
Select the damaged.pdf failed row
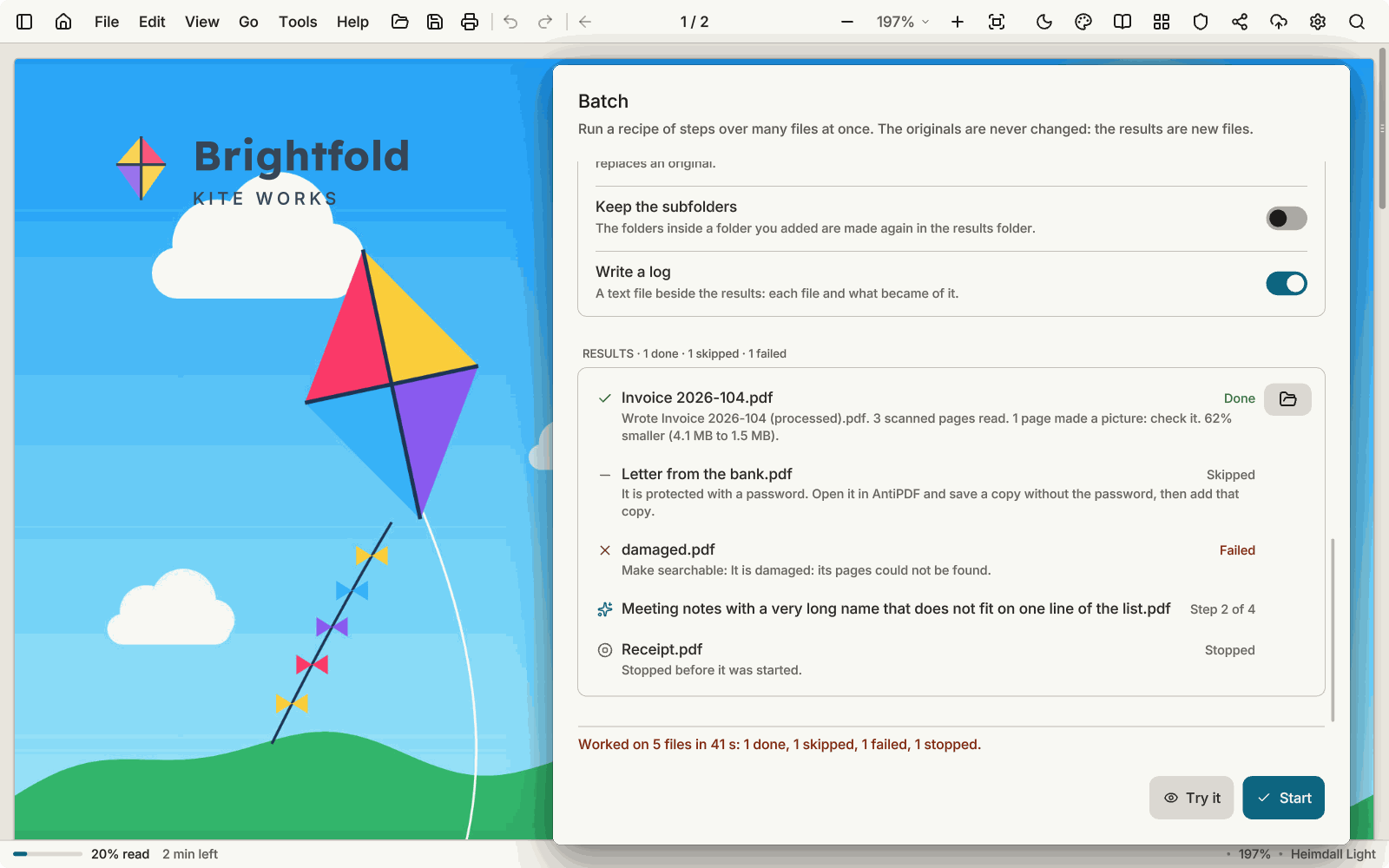coord(951,560)
